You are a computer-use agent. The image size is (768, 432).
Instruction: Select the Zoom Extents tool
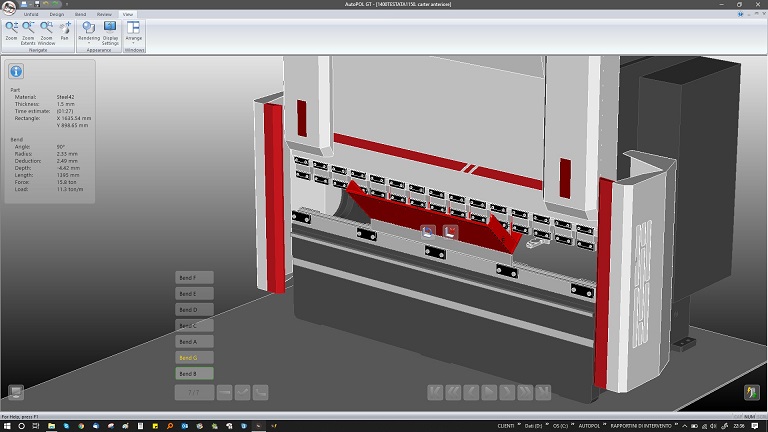pos(28,31)
